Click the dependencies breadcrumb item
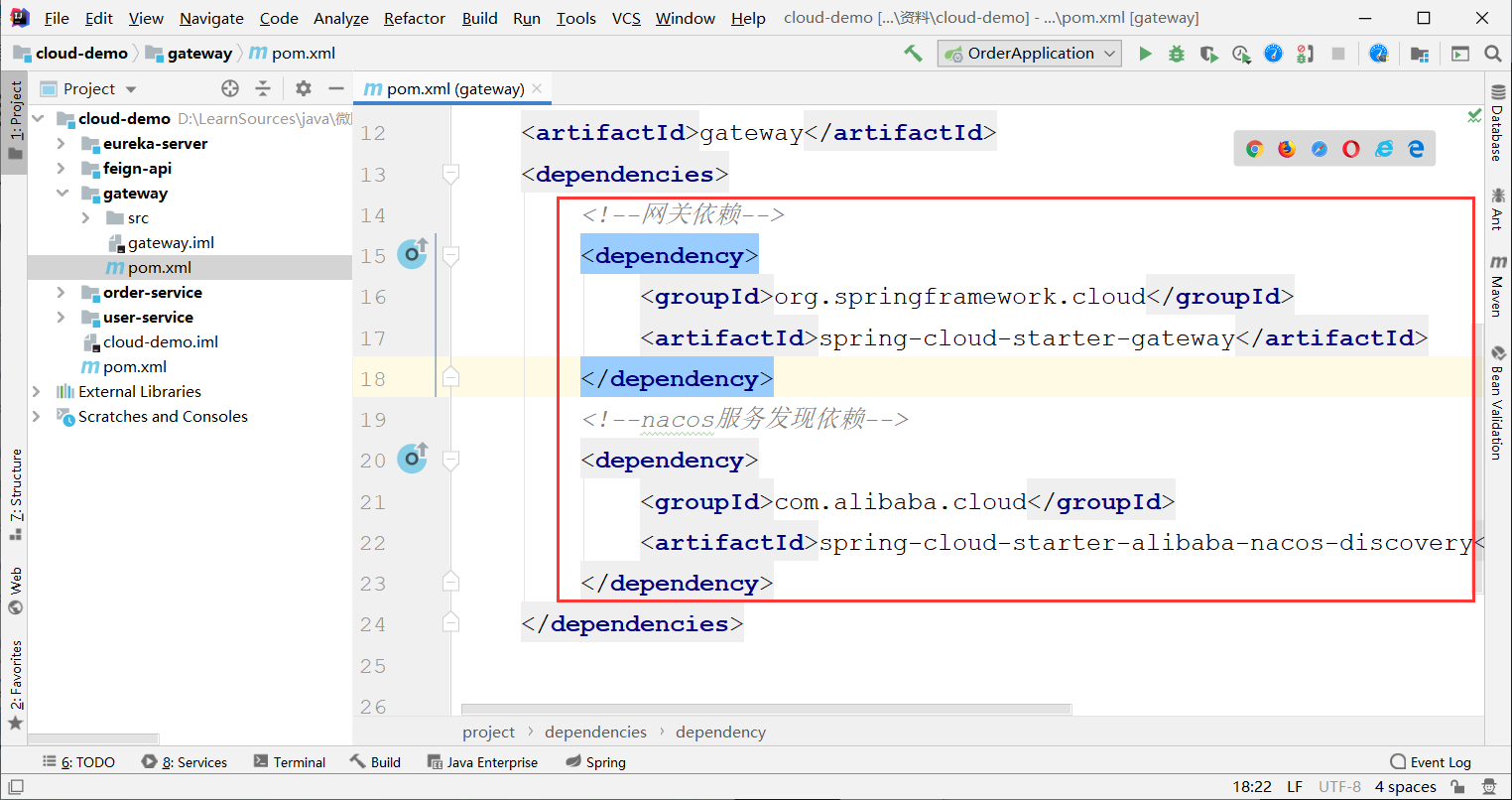The height and width of the screenshot is (800, 1512). (x=595, y=732)
